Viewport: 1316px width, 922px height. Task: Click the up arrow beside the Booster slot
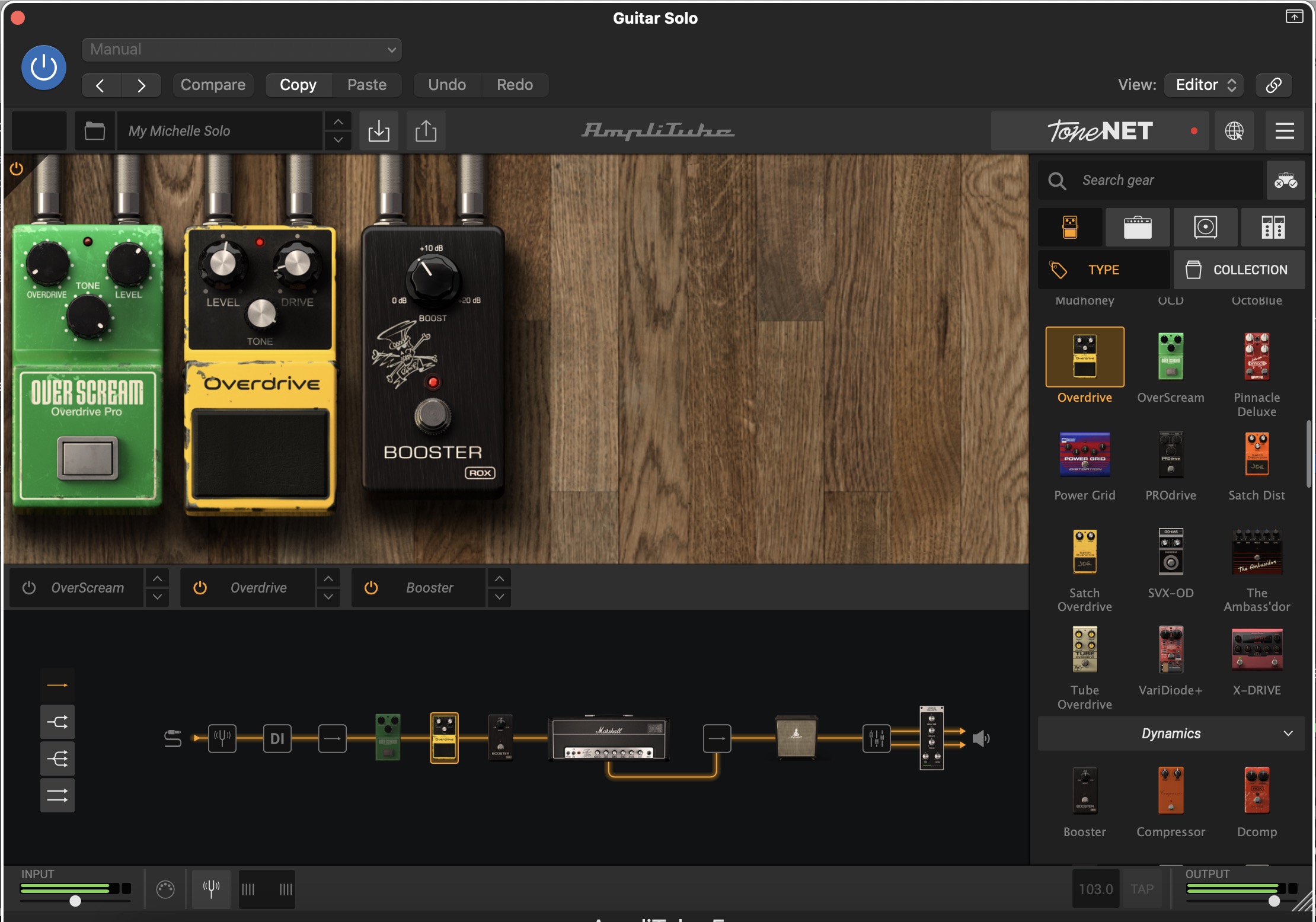(x=500, y=578)
